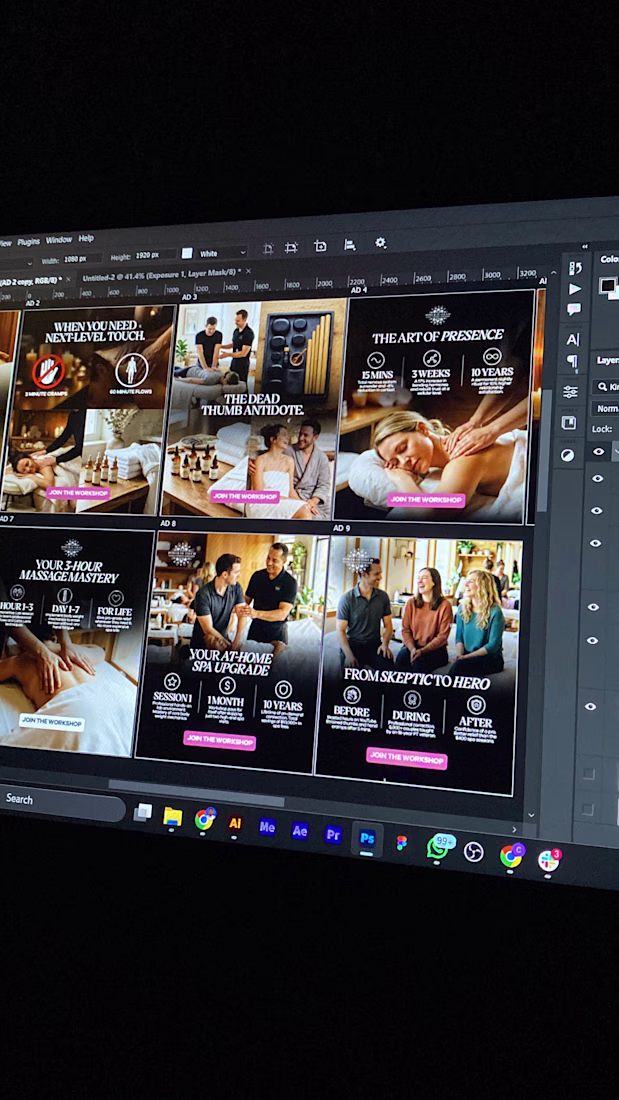The height and width of the screenshot is (1100, 619).
Task: Open Adobe Media Encoder from the taskbar
Action: (267, 827)
